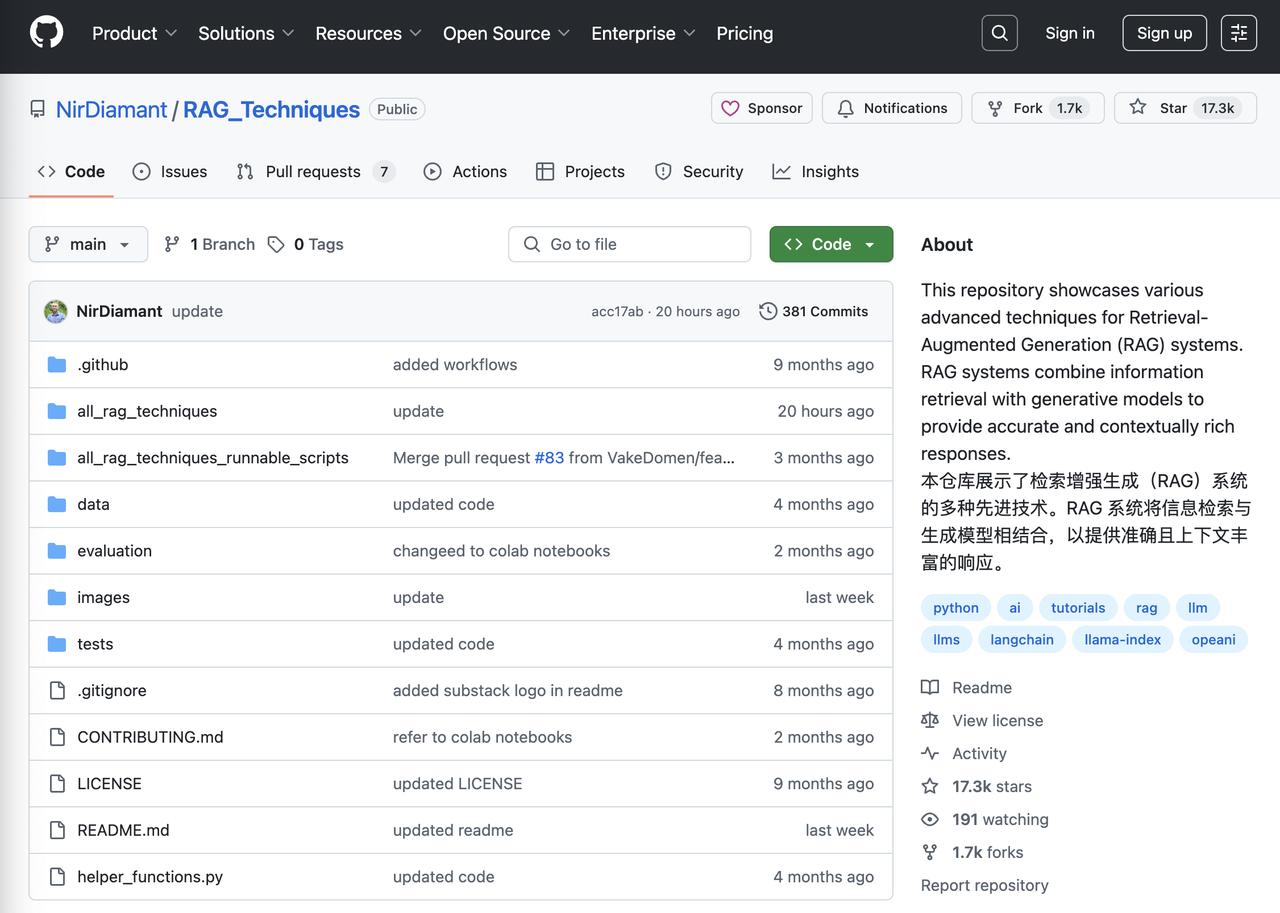Open the 381 Commits history
The image size is (1280, 913).
[x=813, y=311]
